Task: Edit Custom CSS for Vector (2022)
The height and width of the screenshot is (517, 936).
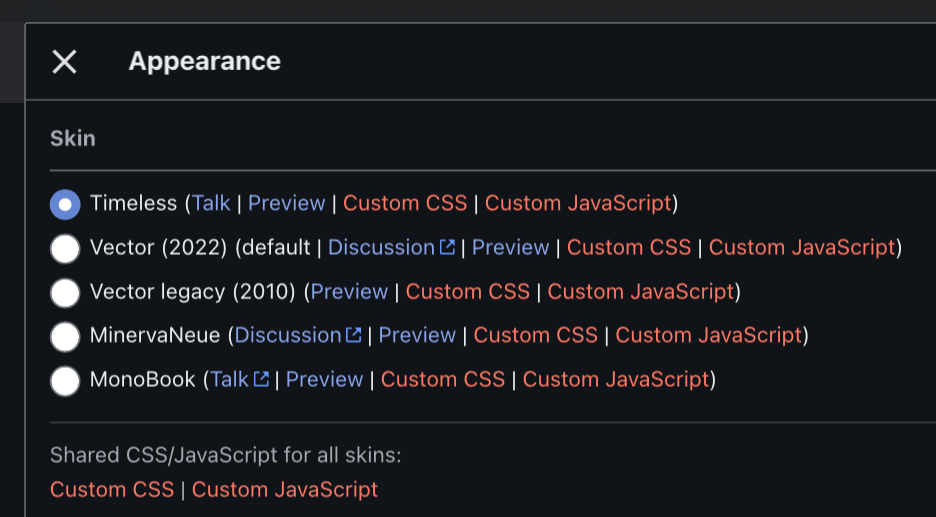Action: 629,247
